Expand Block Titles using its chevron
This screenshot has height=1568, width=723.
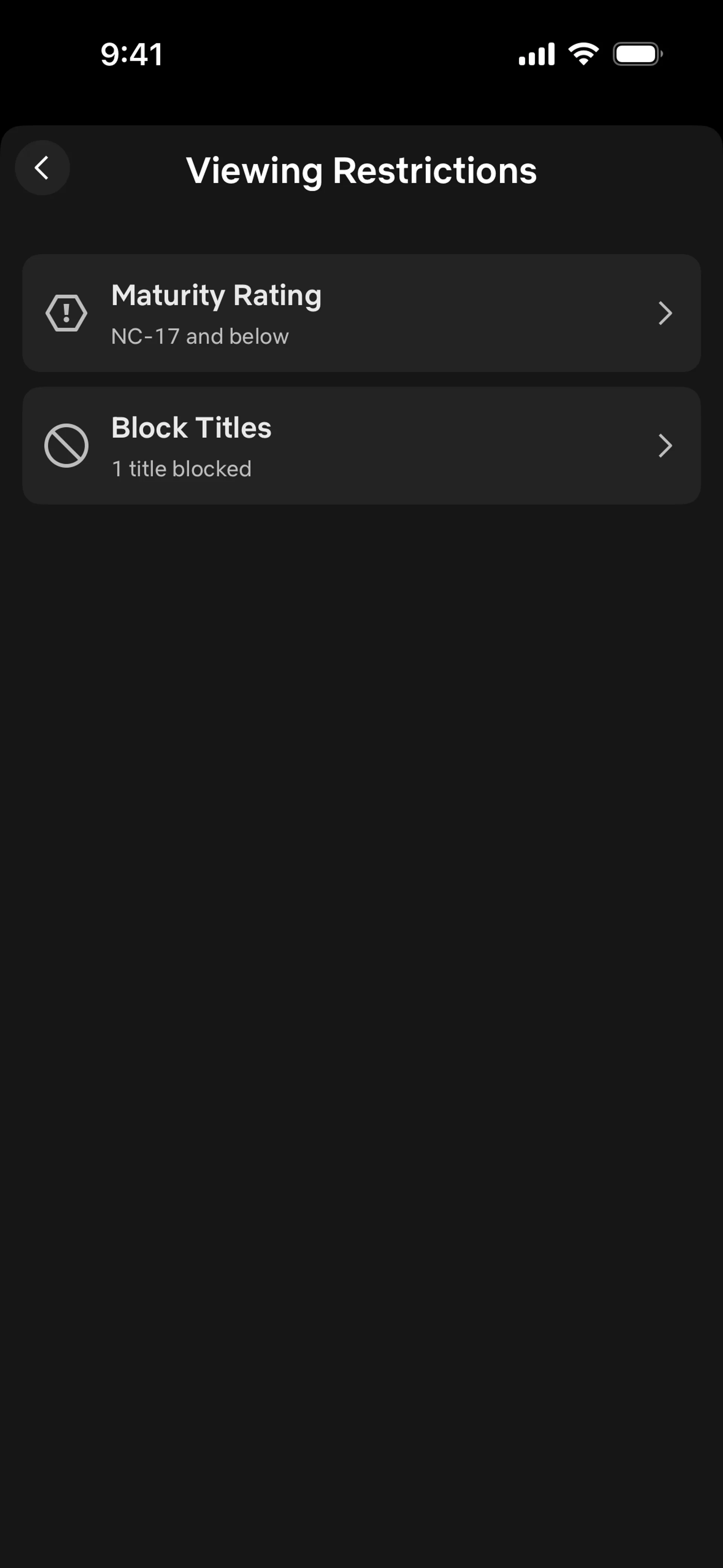[x=665, y=446]
